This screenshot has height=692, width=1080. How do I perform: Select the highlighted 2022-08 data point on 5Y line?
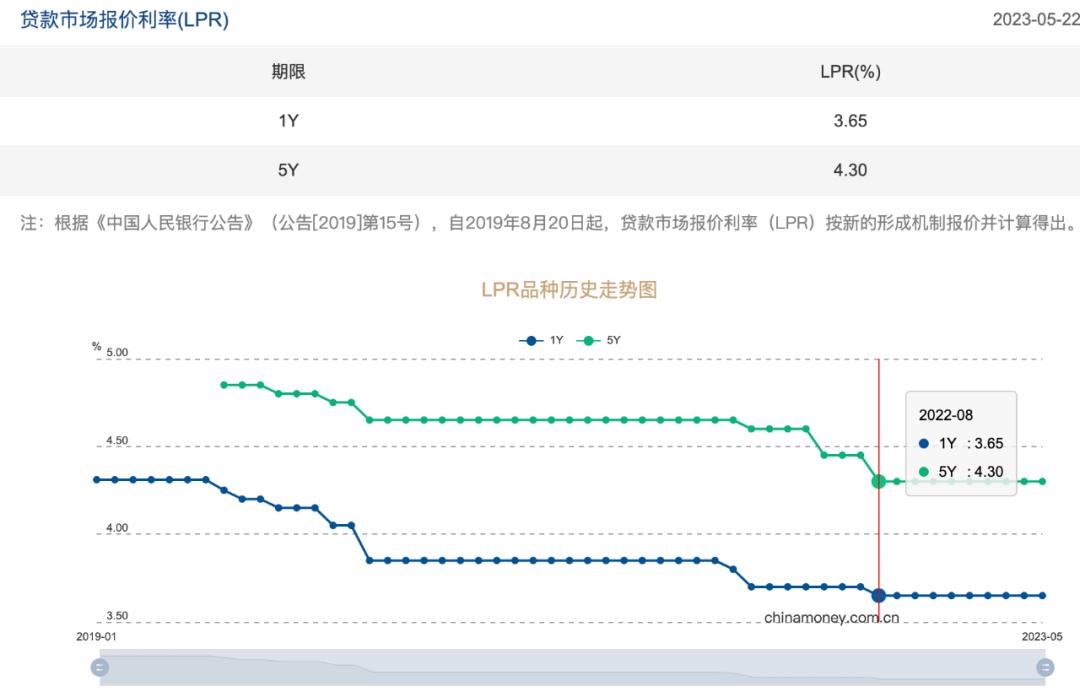[878, 481]
